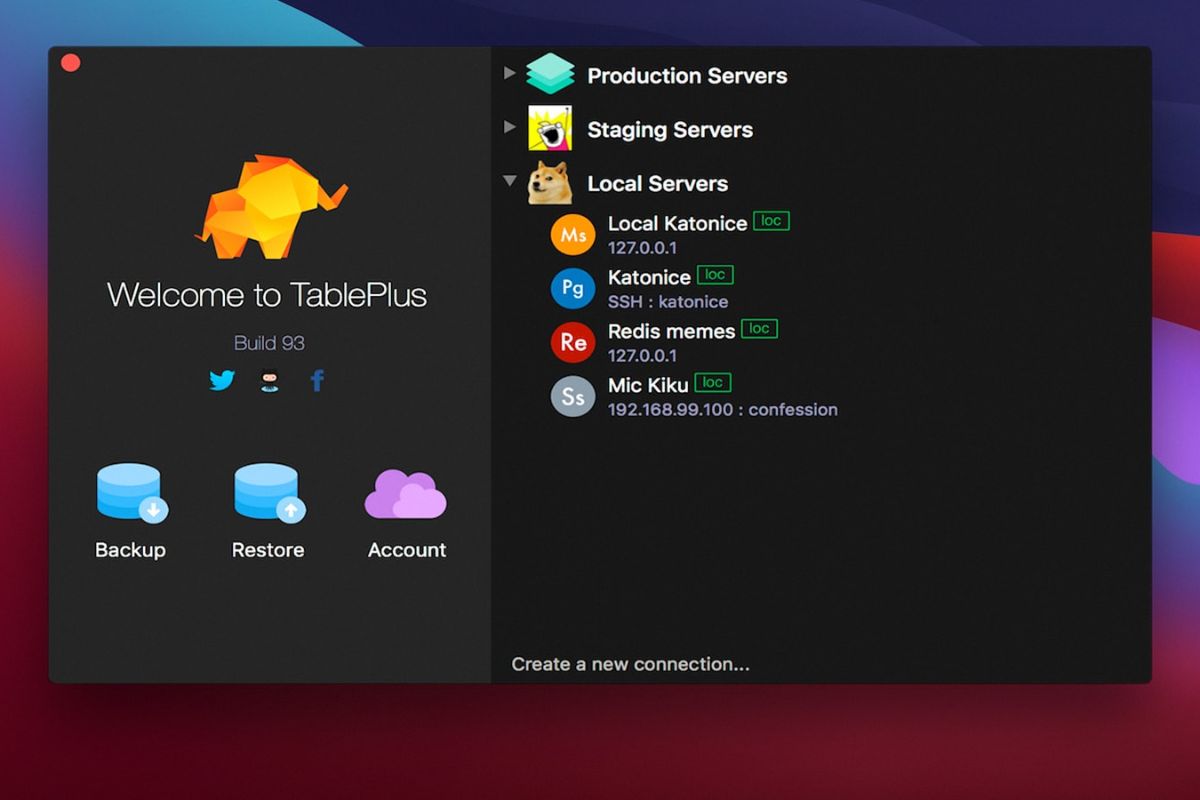Click the loc tag beside Local Katonice
The width and height of the screenshot is (1200, 800).
[x=771, y=221]
